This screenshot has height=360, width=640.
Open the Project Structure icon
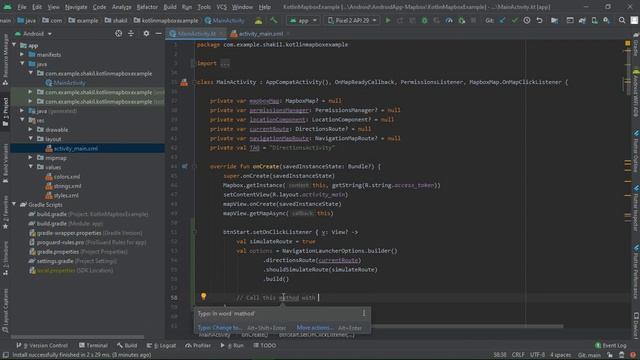554,20
